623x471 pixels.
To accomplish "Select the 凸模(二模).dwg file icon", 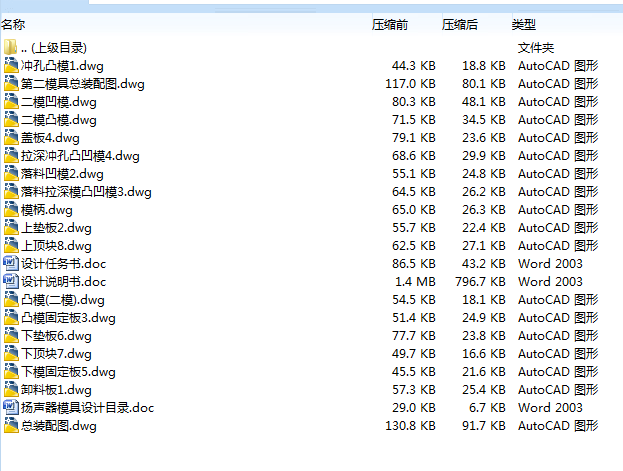I will [x=11, y=299].
